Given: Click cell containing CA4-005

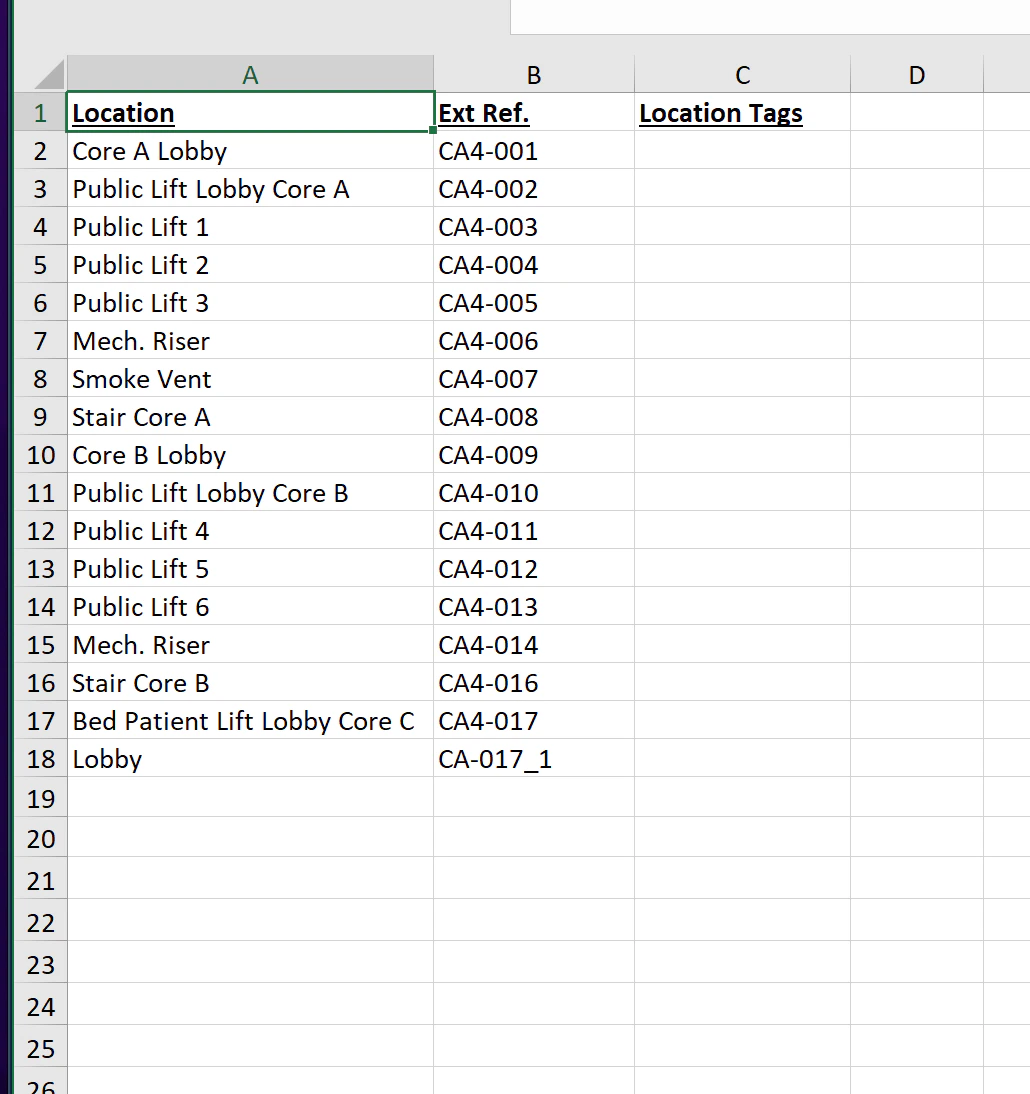Looking at the screenshot, I should click(x=534, y=302).
